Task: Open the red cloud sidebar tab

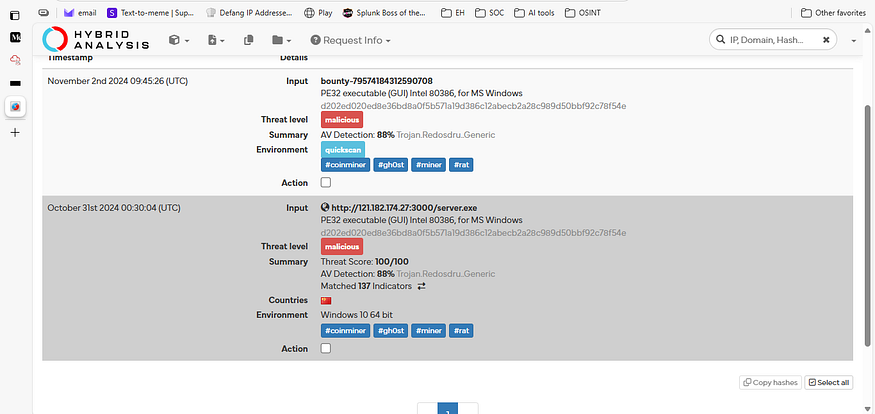Action: [15, 59]
